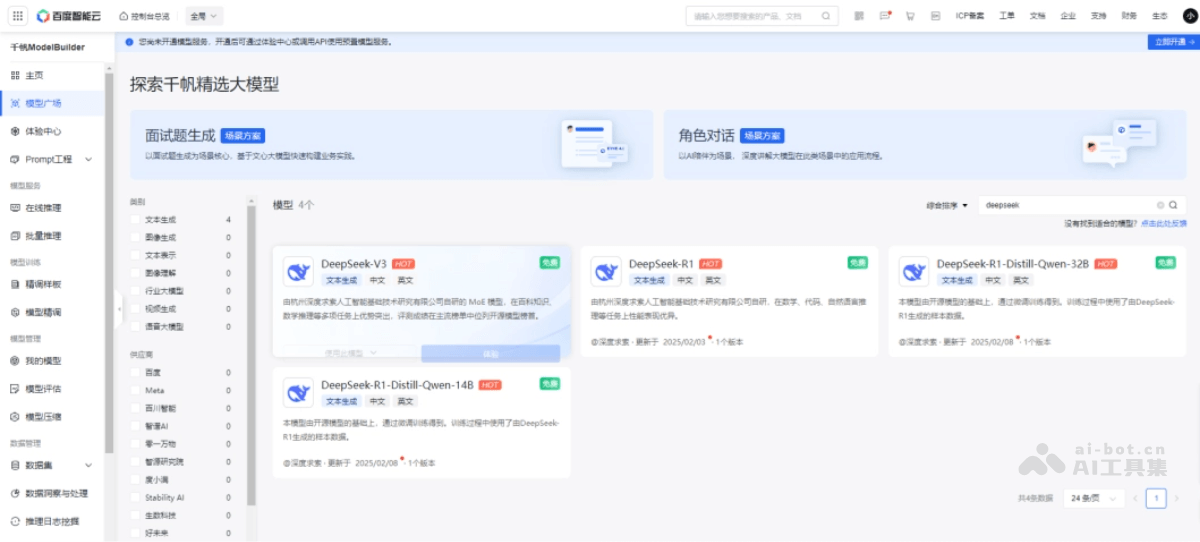1200x542 pixels.
Task: Open the message notifications icon
Action: click(x=885, y=16)
